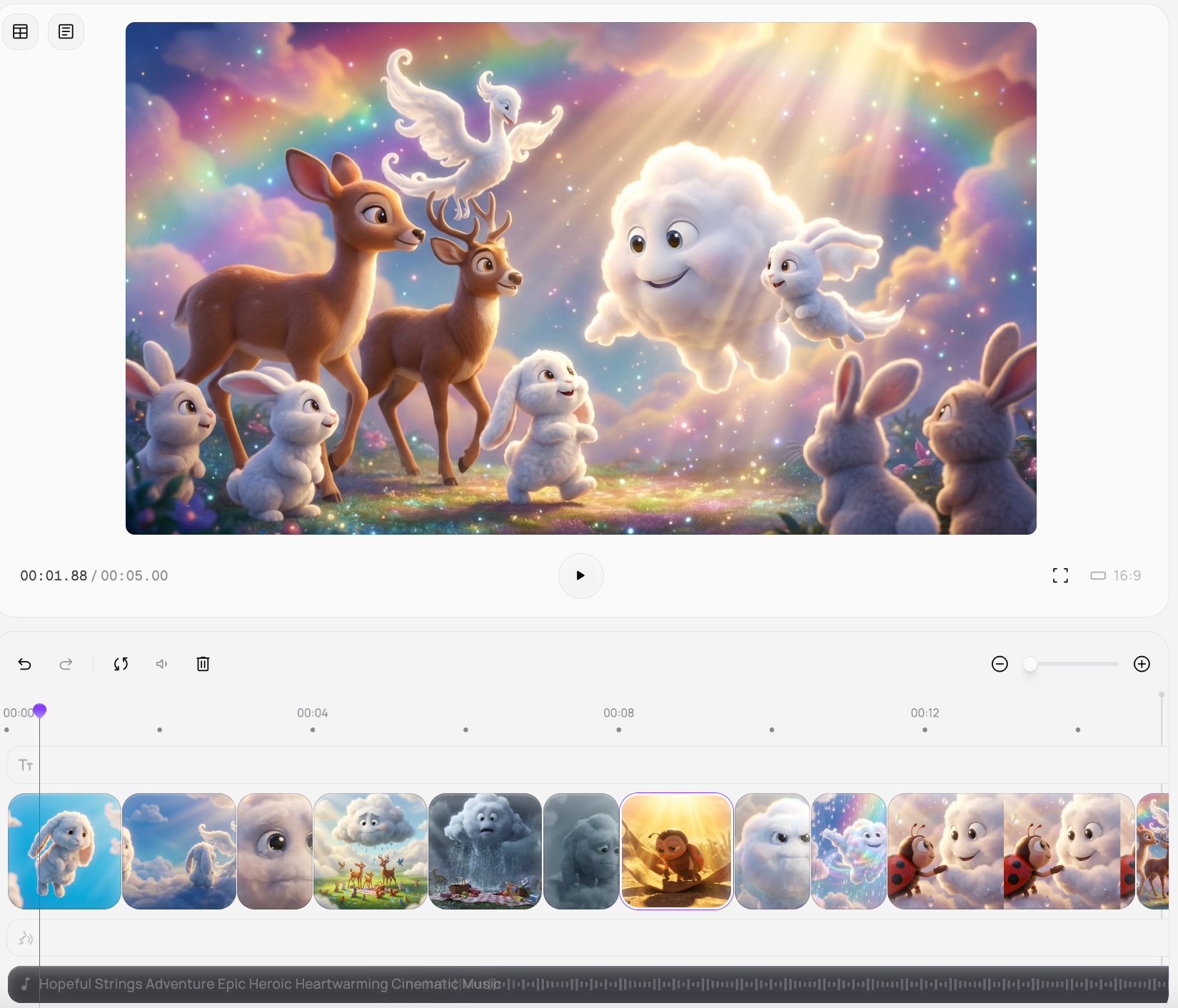Click the timeline zoom slider handle
Screen dimensions: 1178x1008
1030,664
